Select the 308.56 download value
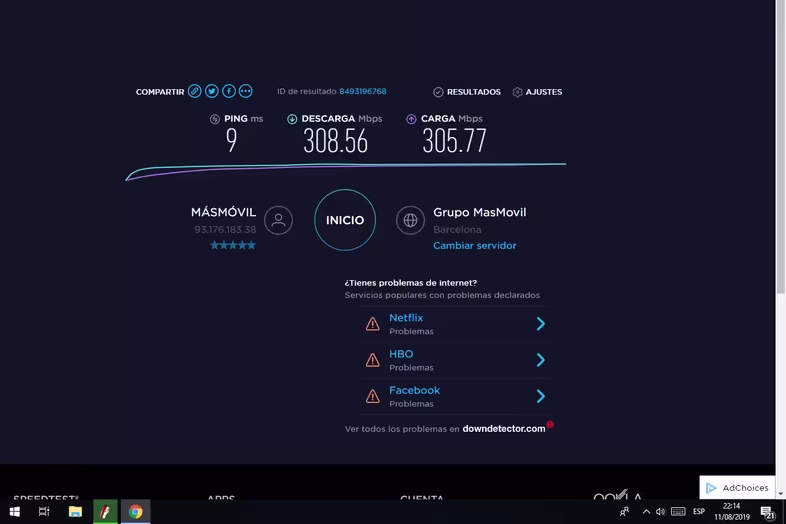This screenshot has height=524, width=786. click(335, 141)
